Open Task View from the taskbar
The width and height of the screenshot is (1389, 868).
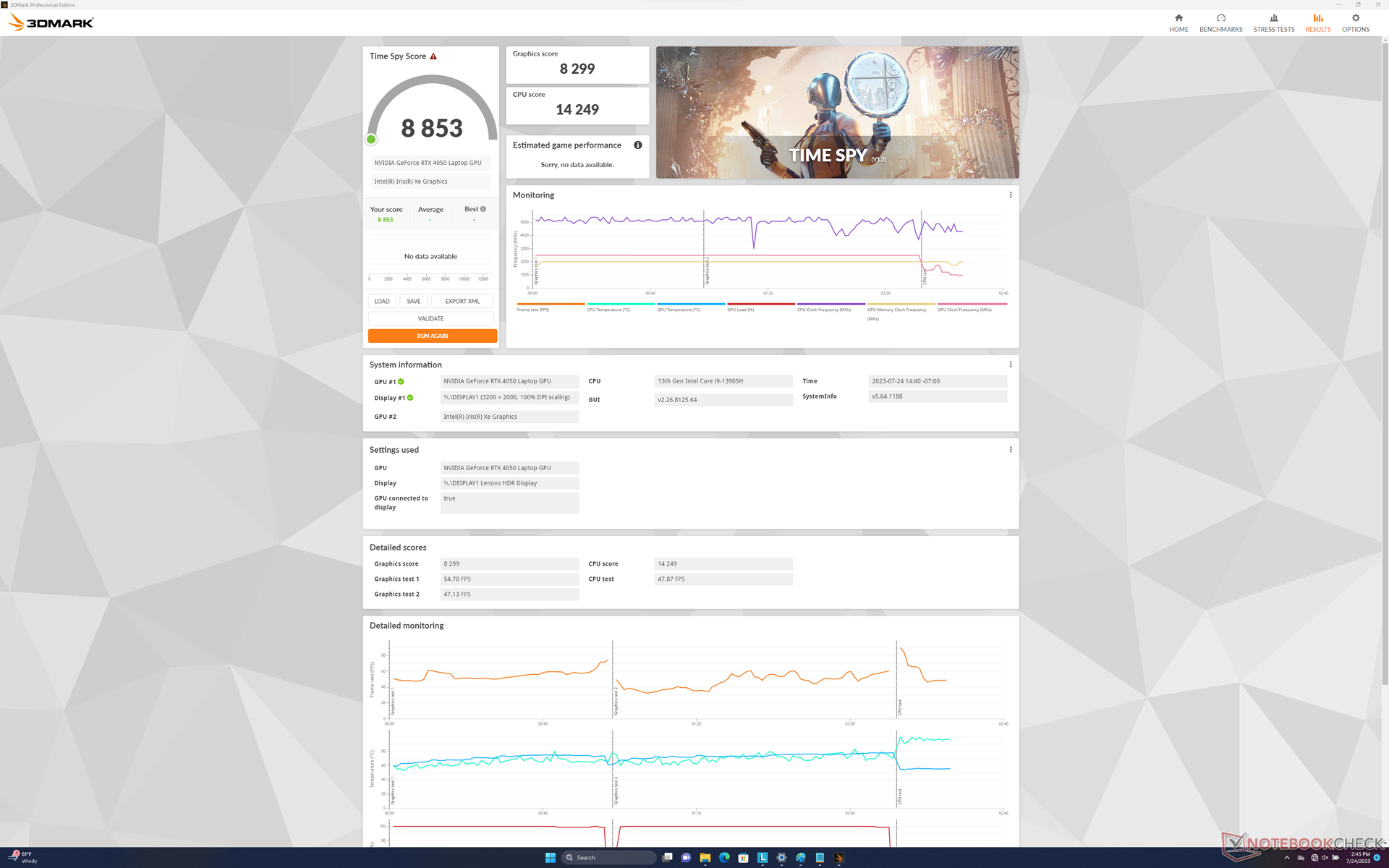tap(667, 858)
